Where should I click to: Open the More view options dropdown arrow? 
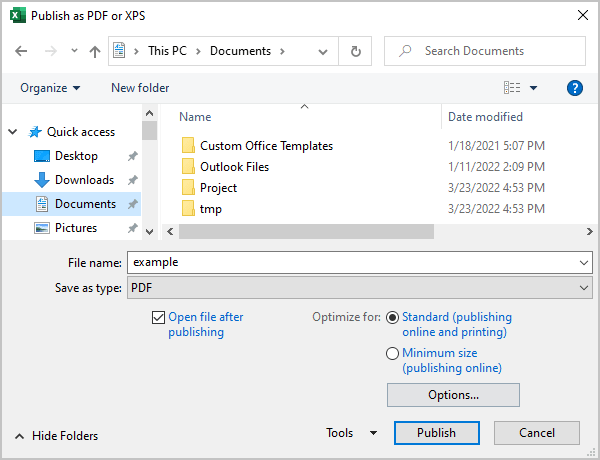click(533, 88)
